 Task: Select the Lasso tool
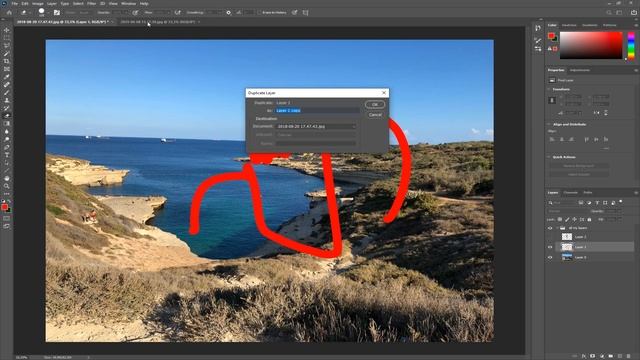(x=7, y=46)
